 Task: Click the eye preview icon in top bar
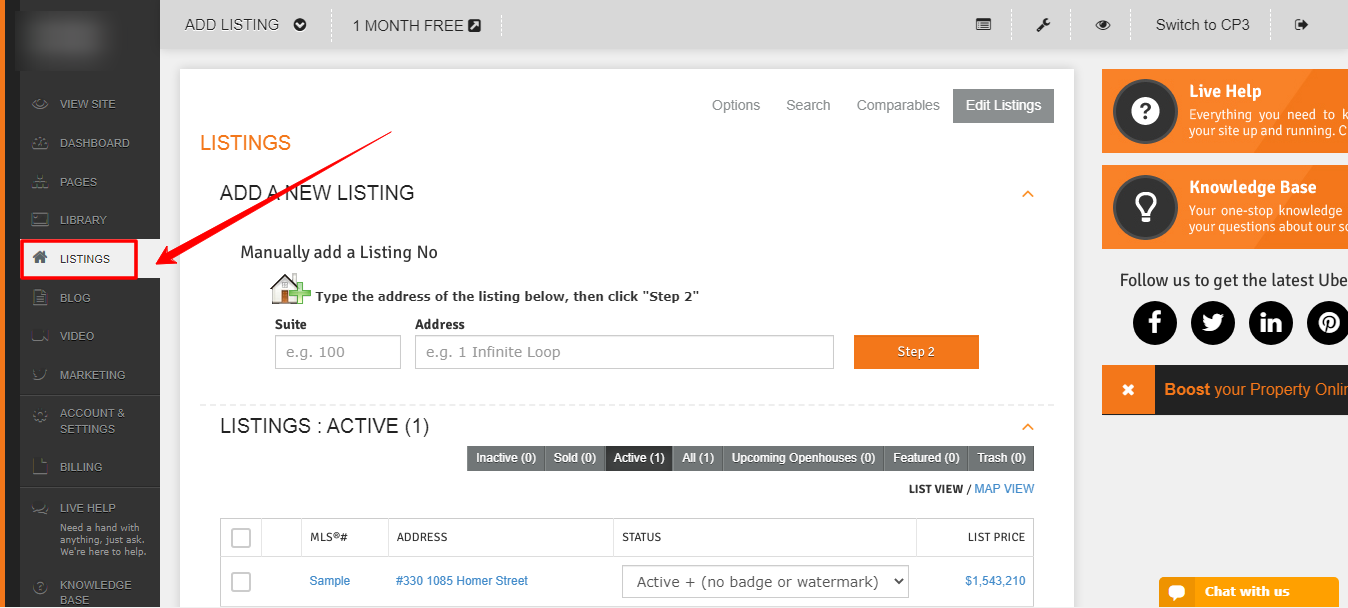pos(1103,25)
